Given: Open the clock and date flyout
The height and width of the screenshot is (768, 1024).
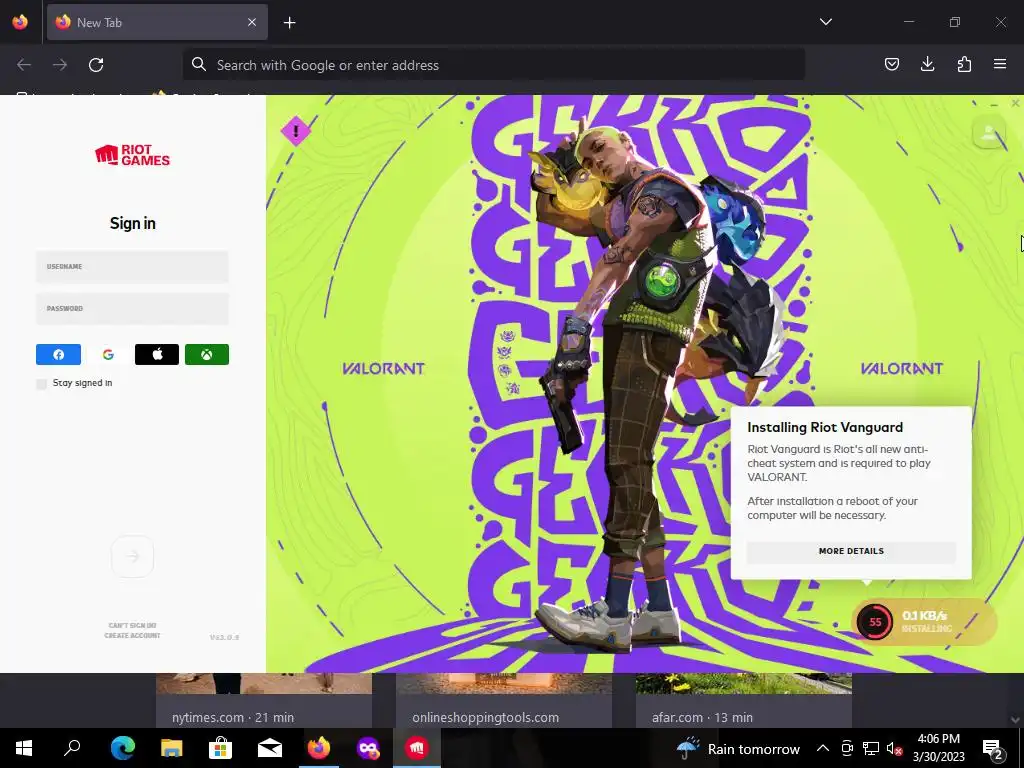Looking at the screenshot, I should [938, 748].
